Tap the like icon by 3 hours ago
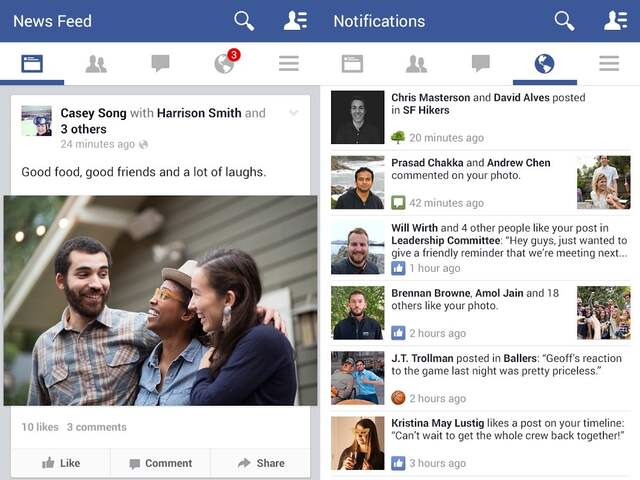This screenshot has width=640, height=480. (x=398, y=463)
